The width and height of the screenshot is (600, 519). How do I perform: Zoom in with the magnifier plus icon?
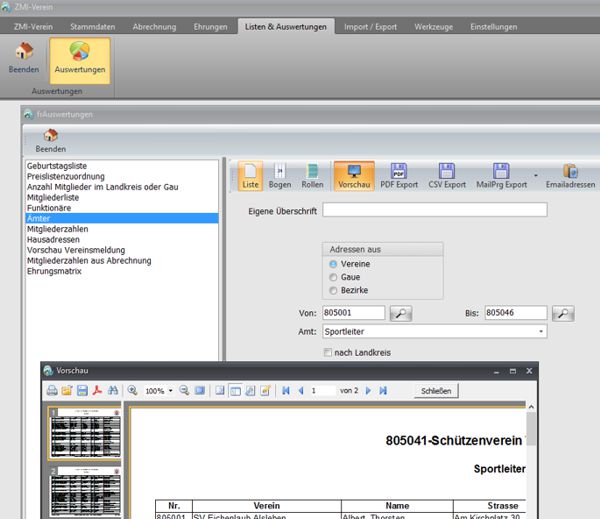pyautogui.click(x=132, y=391)
